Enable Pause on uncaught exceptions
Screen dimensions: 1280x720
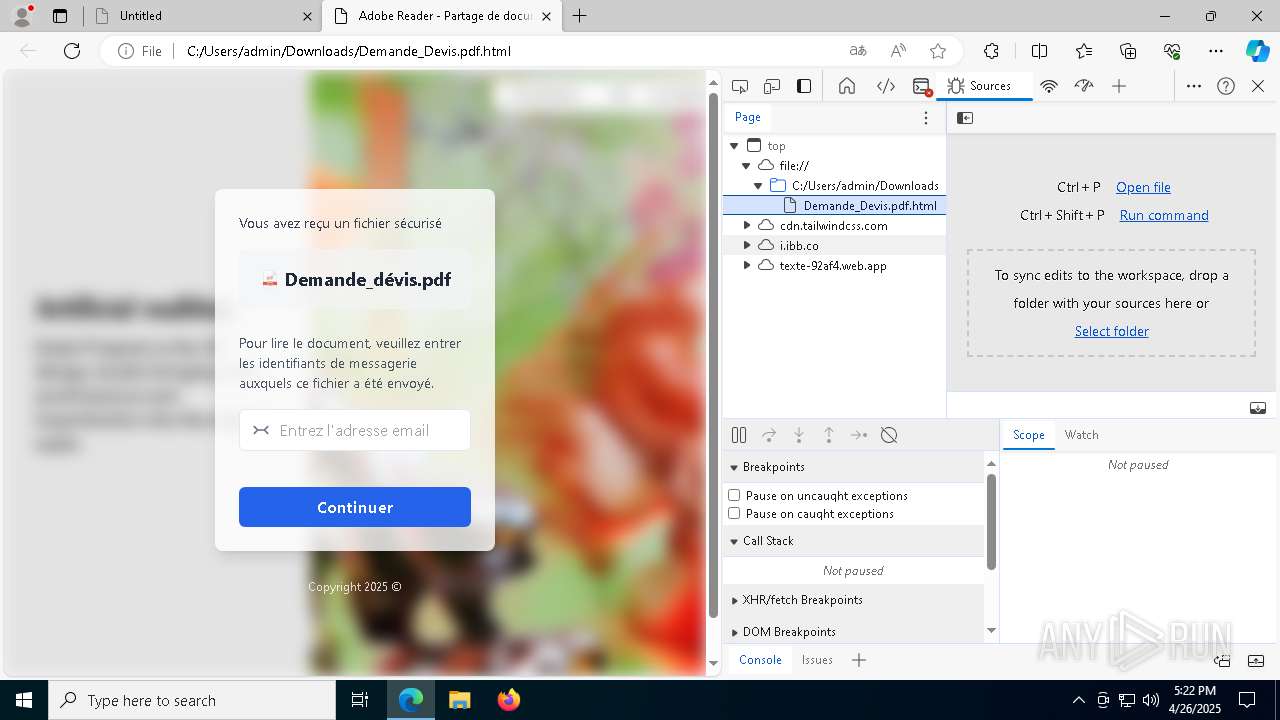pyautogui.click(x=734, y=495)
